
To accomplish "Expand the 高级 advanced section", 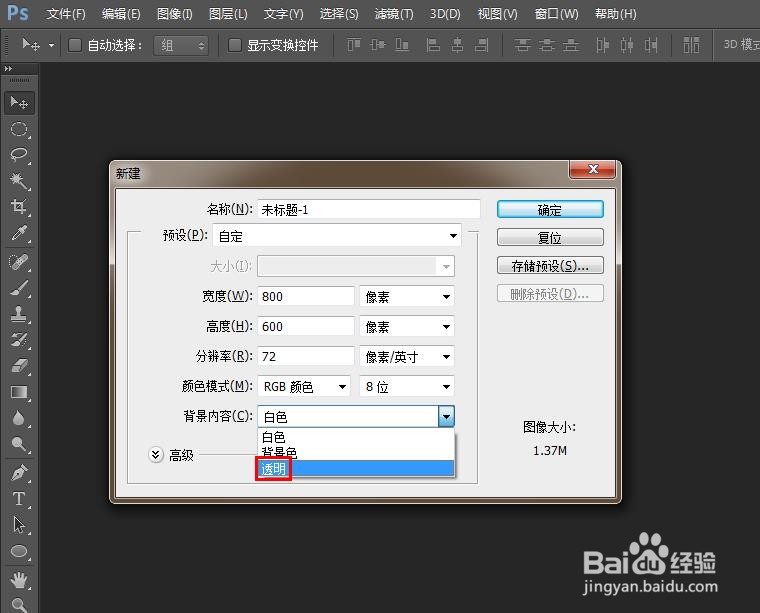I will pyautogui.click(x=156, y=455).
